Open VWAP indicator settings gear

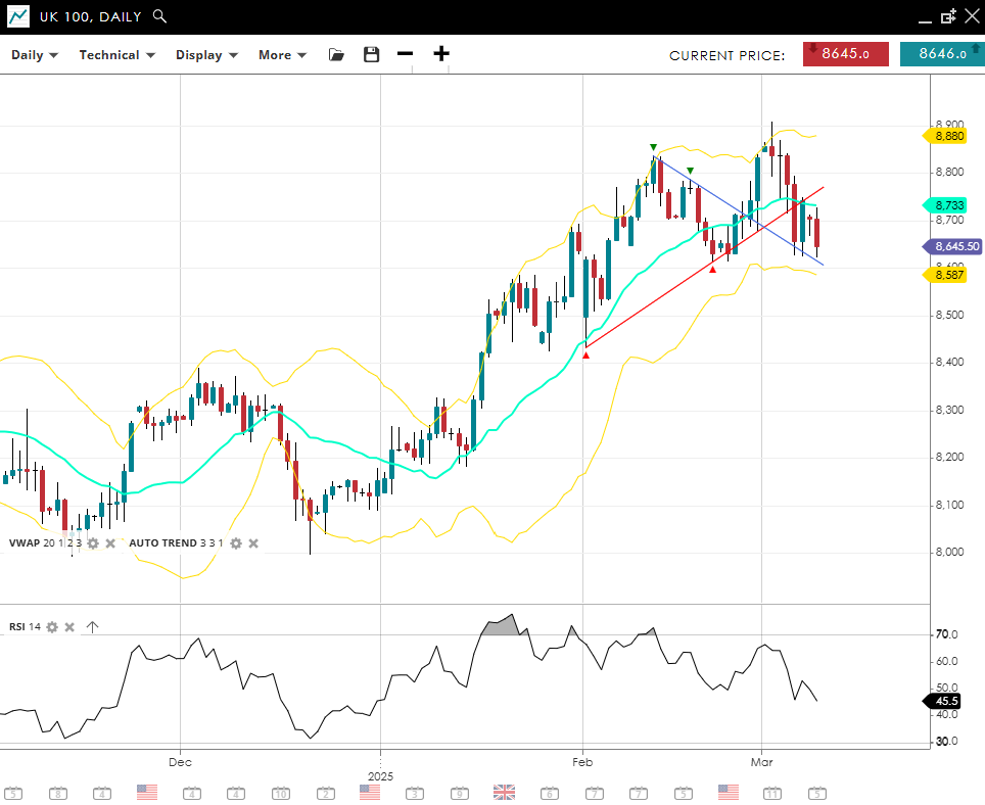[93, 543]
